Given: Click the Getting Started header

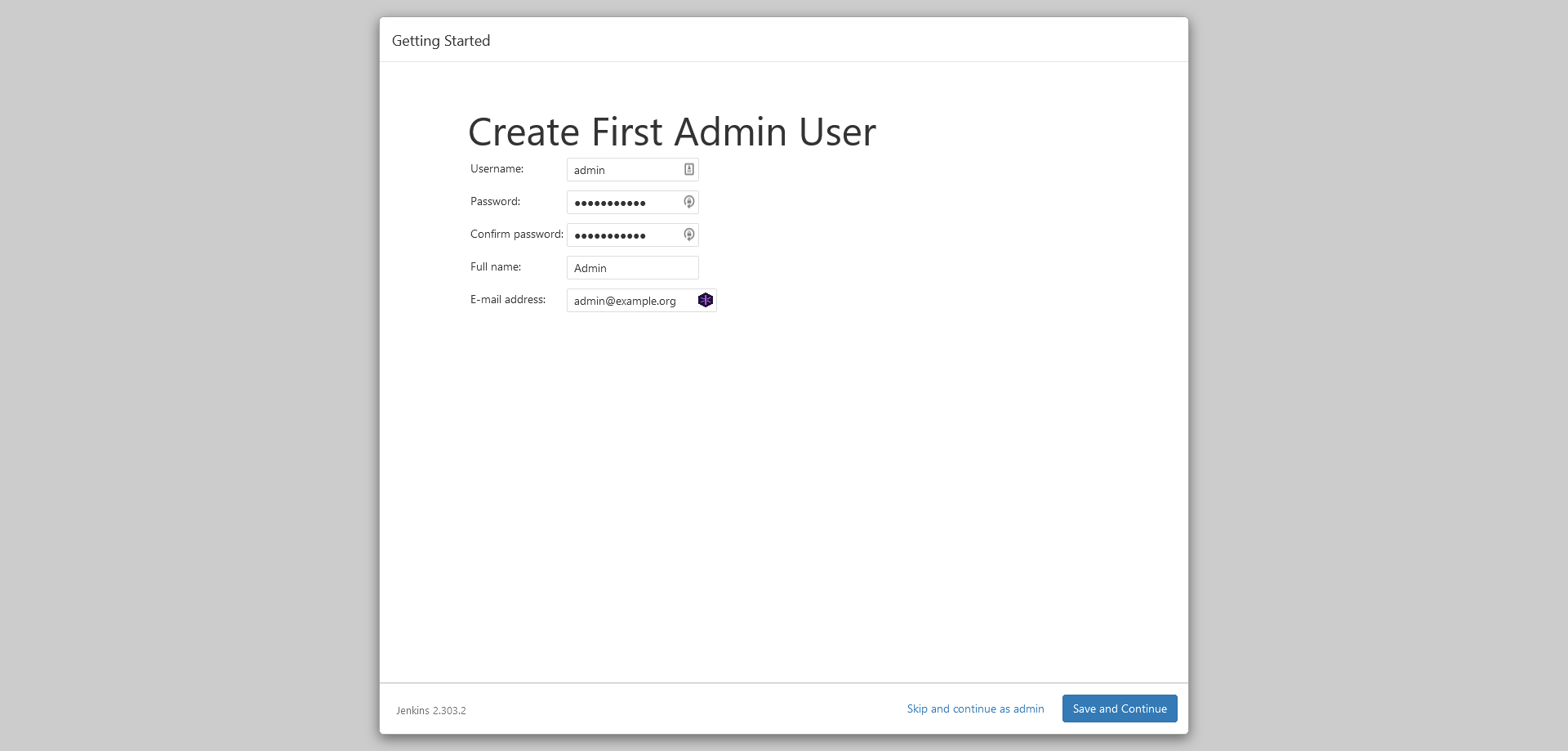Looking at the screenshot, I should click(x=441, y=40).
